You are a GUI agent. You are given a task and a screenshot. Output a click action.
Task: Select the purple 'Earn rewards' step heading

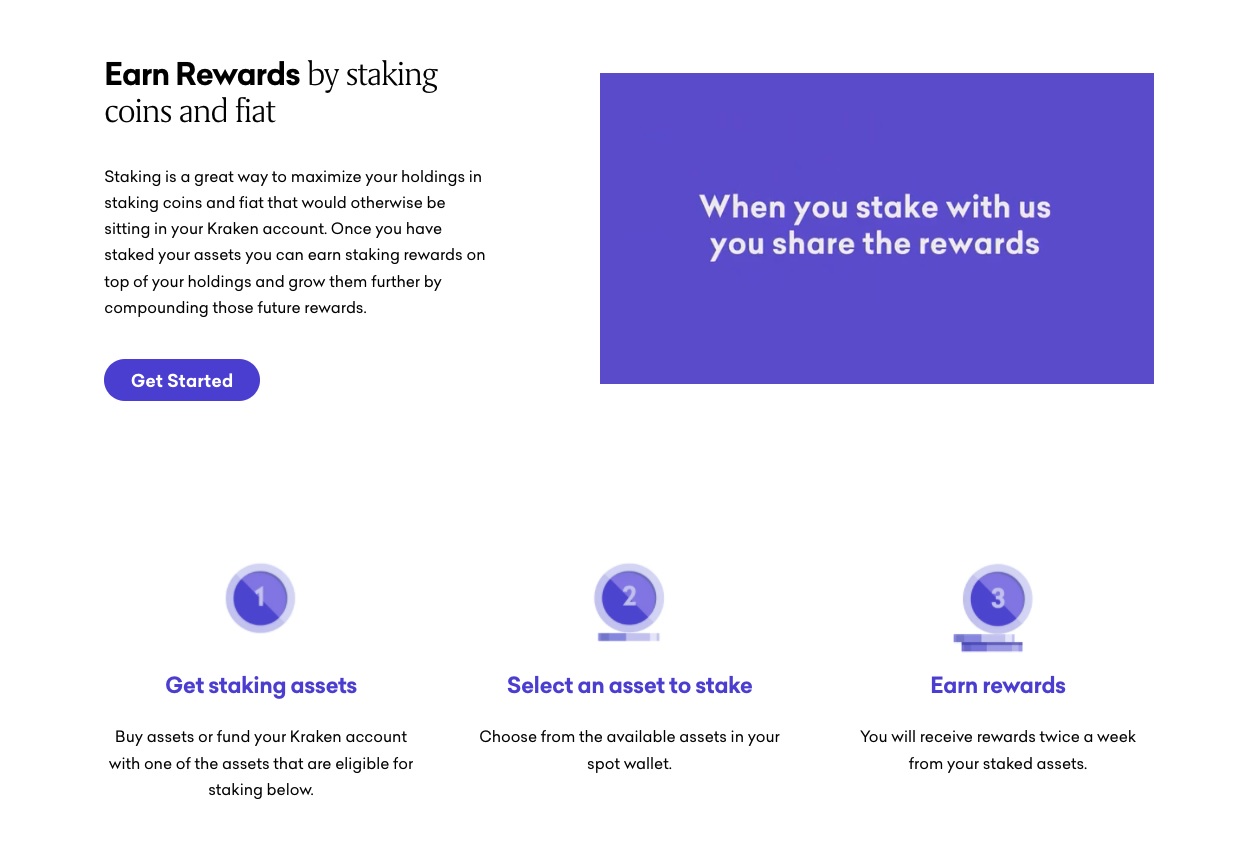[997, 685]
